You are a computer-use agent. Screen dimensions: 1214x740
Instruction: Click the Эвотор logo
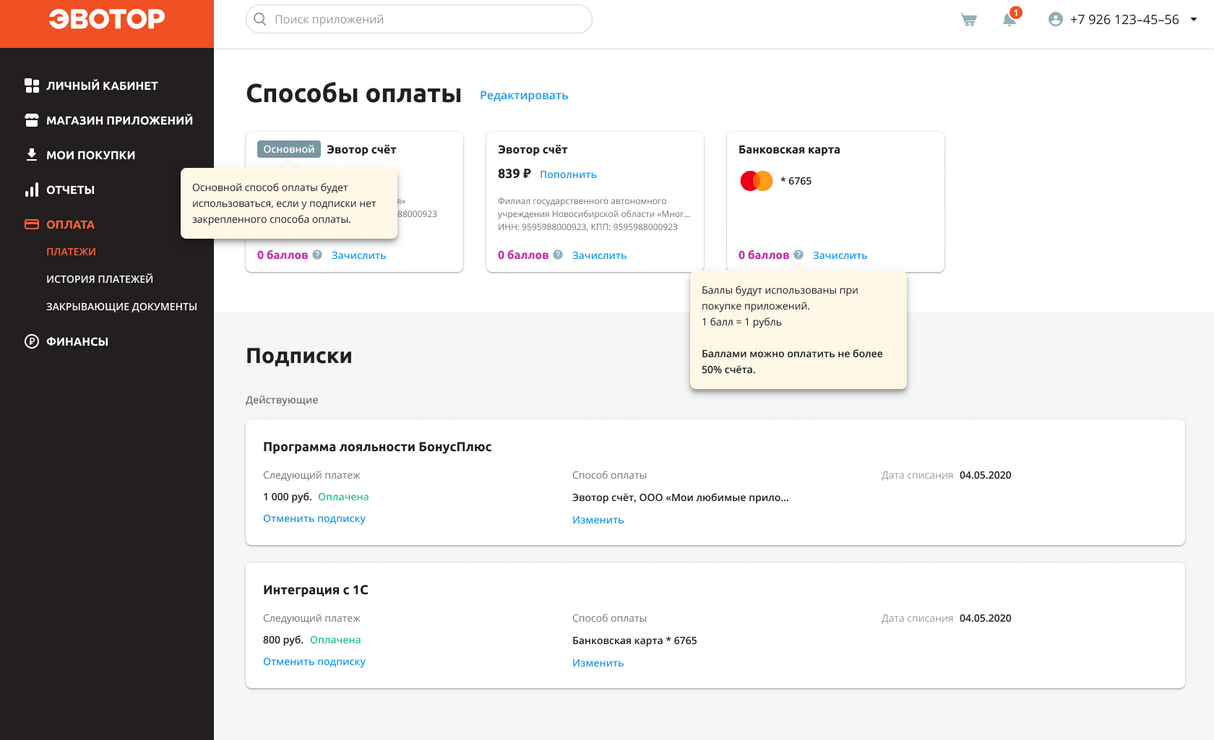point(107,19)
